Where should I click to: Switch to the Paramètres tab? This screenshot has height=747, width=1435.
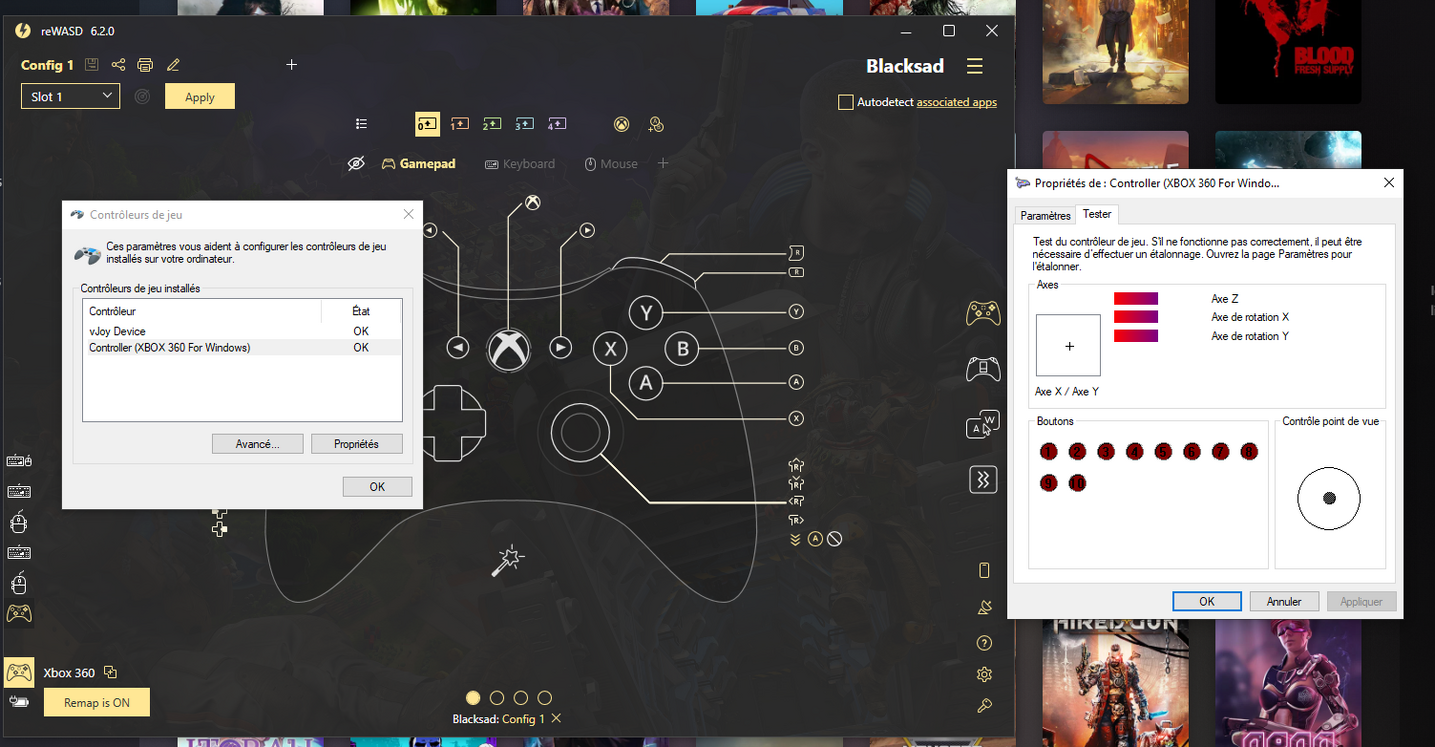pyautogui.click(x=1045, y=215)
